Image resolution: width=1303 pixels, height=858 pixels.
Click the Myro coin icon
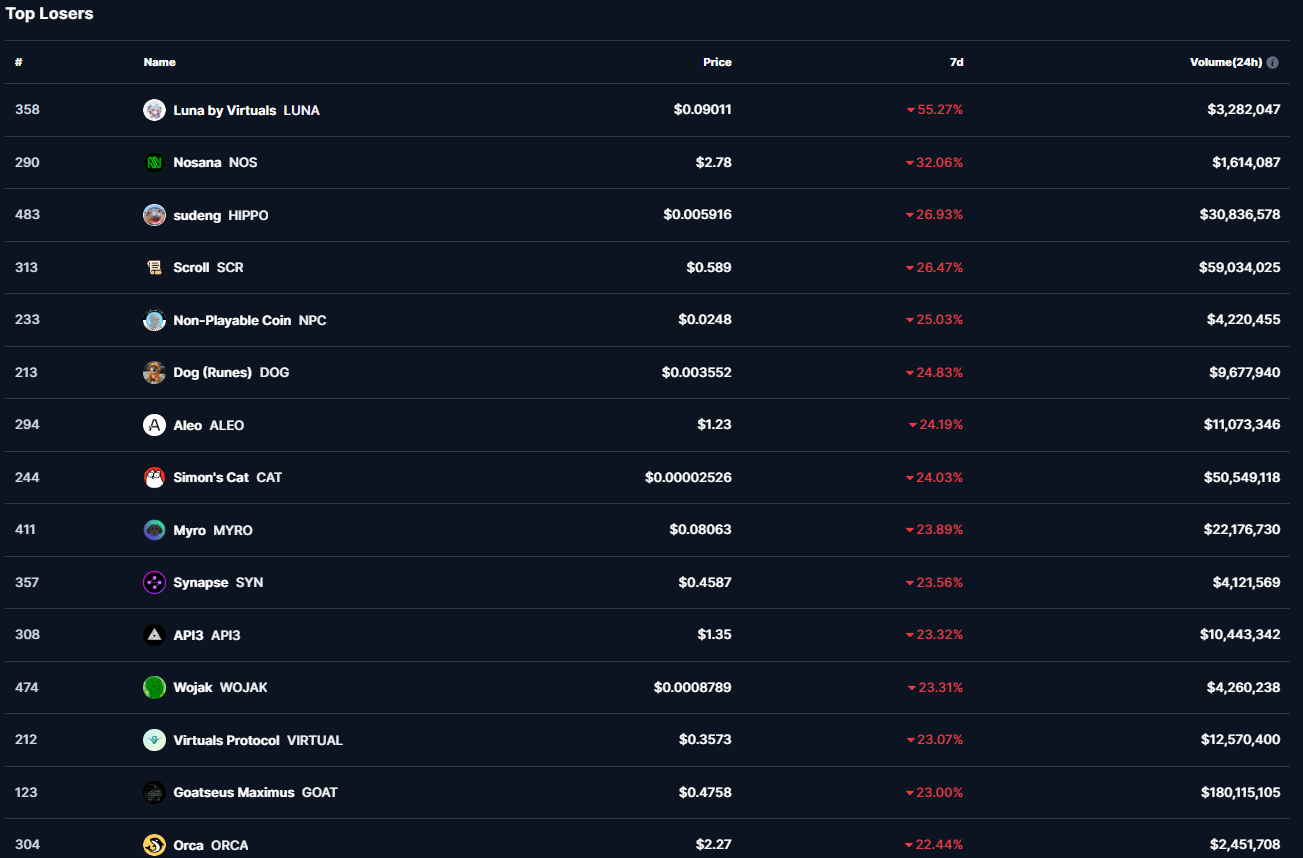coord(154,530)
